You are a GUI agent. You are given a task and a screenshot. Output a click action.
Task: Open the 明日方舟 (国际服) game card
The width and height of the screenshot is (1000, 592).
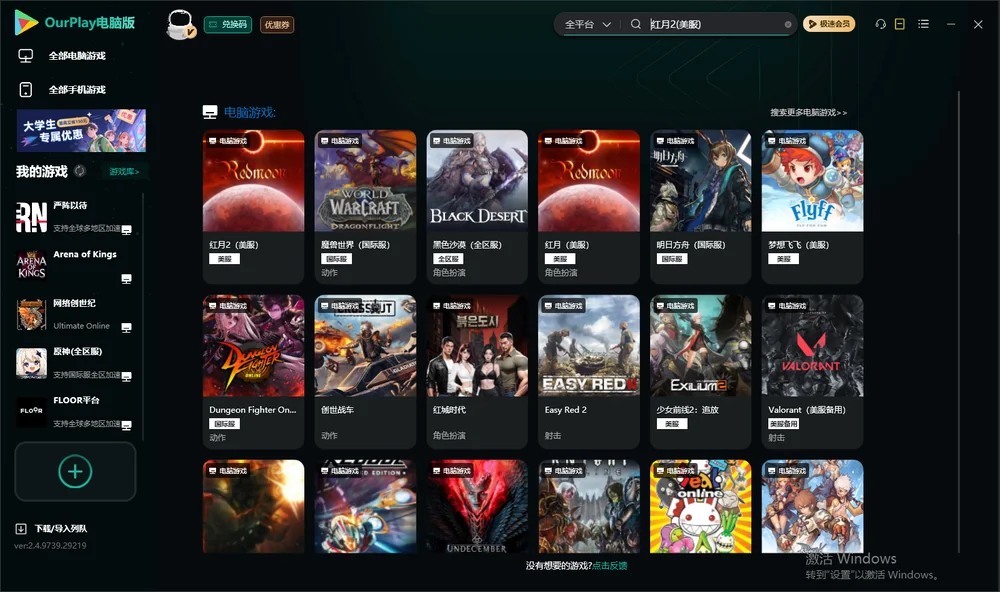[701, 207]
